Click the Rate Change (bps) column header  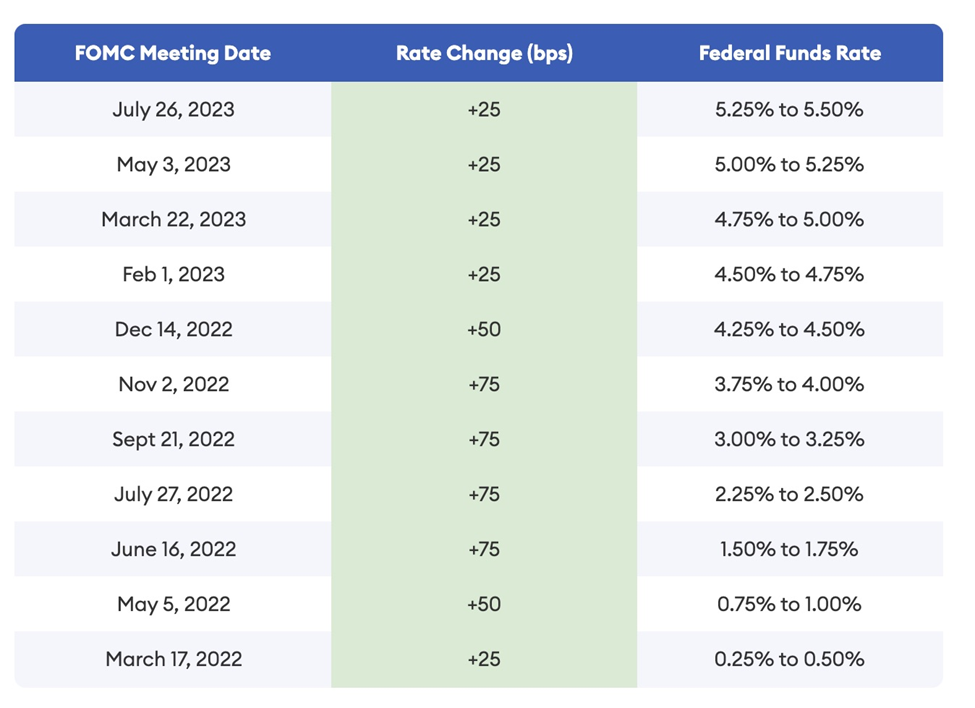[484, 53]
